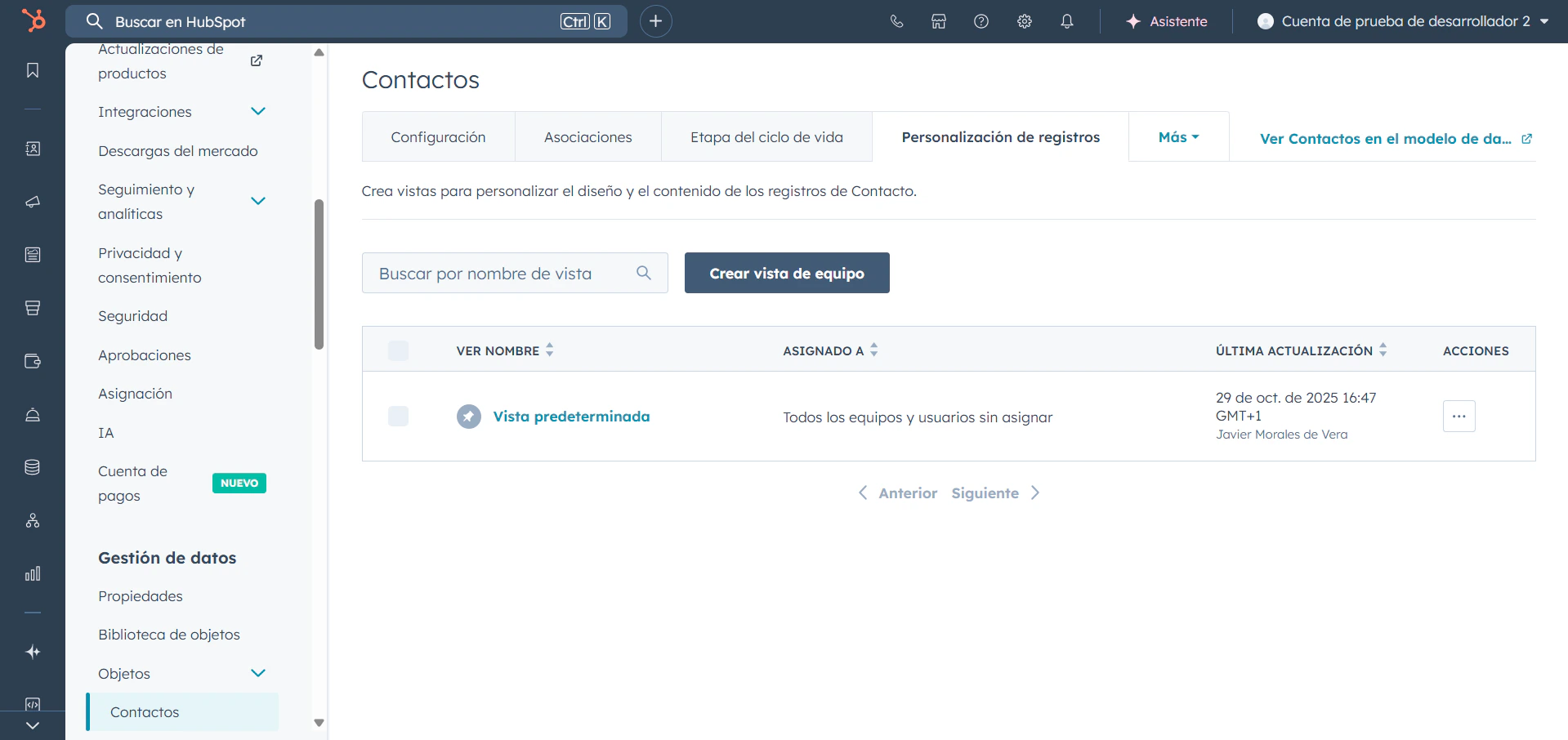
Task: Expand the Objetos section in sidebar
Action: click(x=258, y=673)
